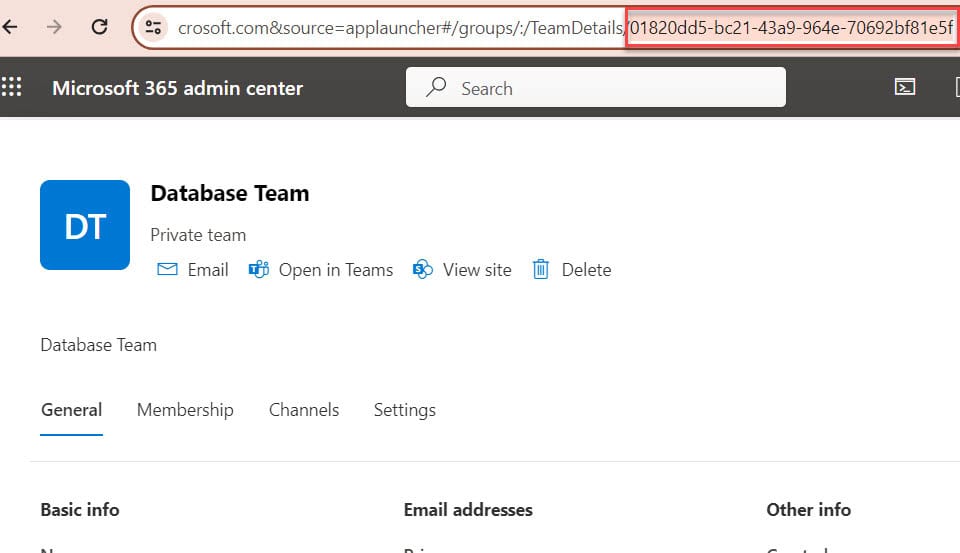960x553 pixels.
Task: Reload the page with the refresh icon
Action: click(99, 27)
